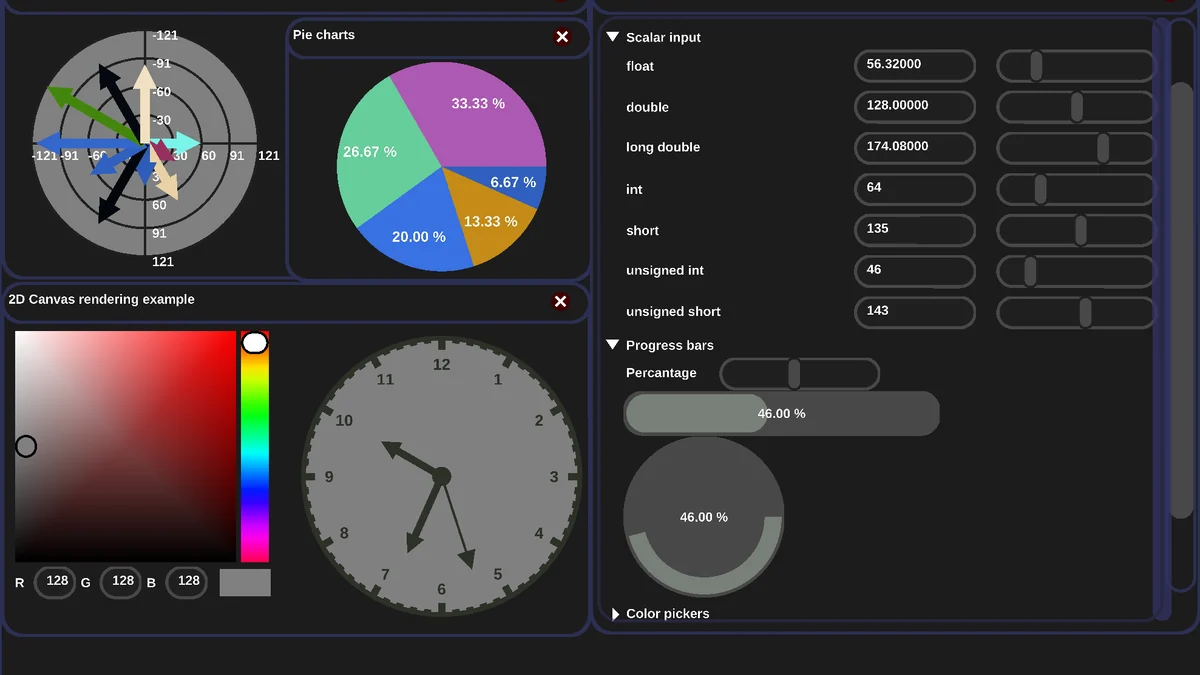
Task: Click the short value input showing 135
Action: (x=915, y=230)
